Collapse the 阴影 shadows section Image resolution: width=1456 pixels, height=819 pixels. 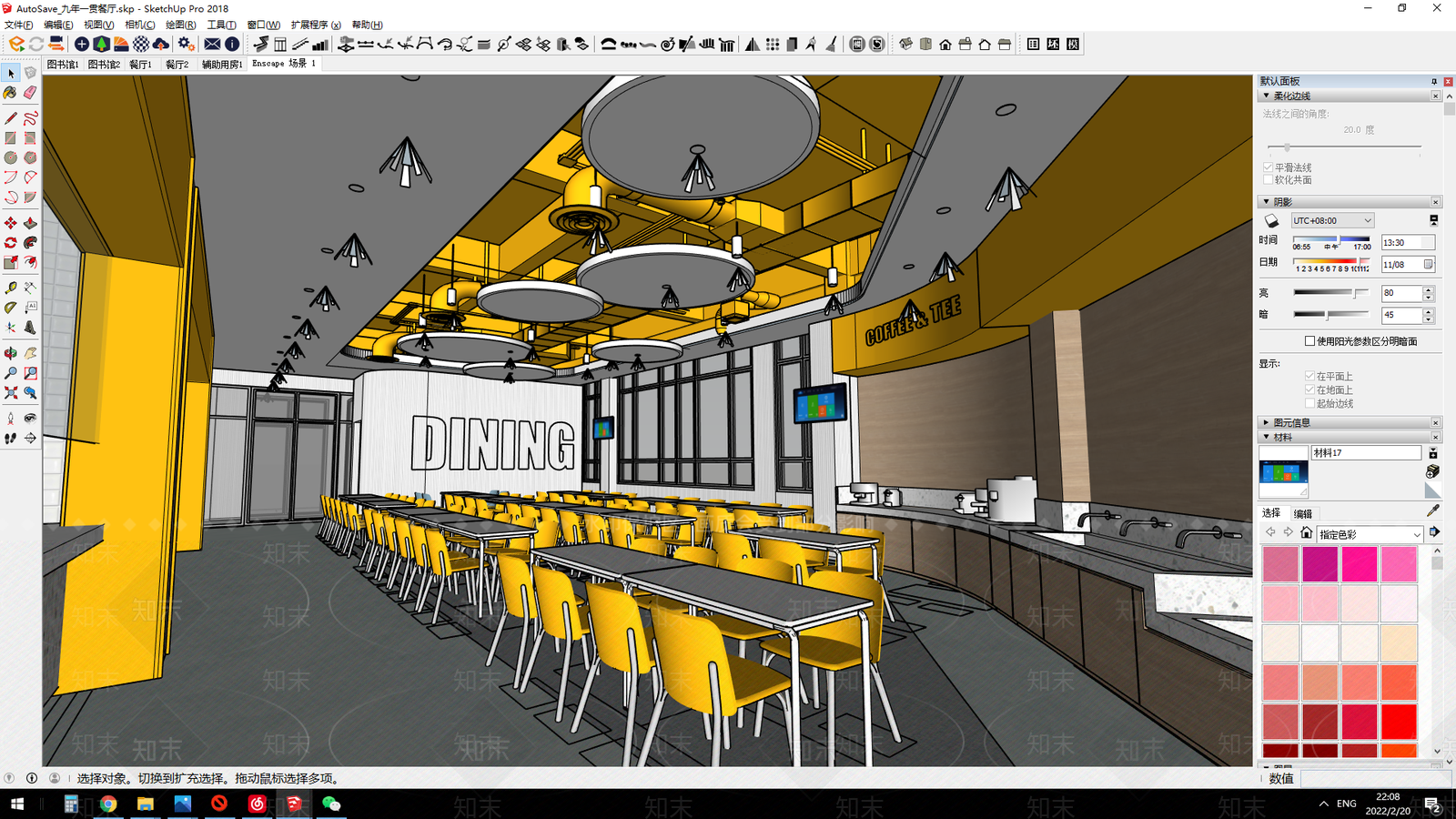(x=1266, y=202)
